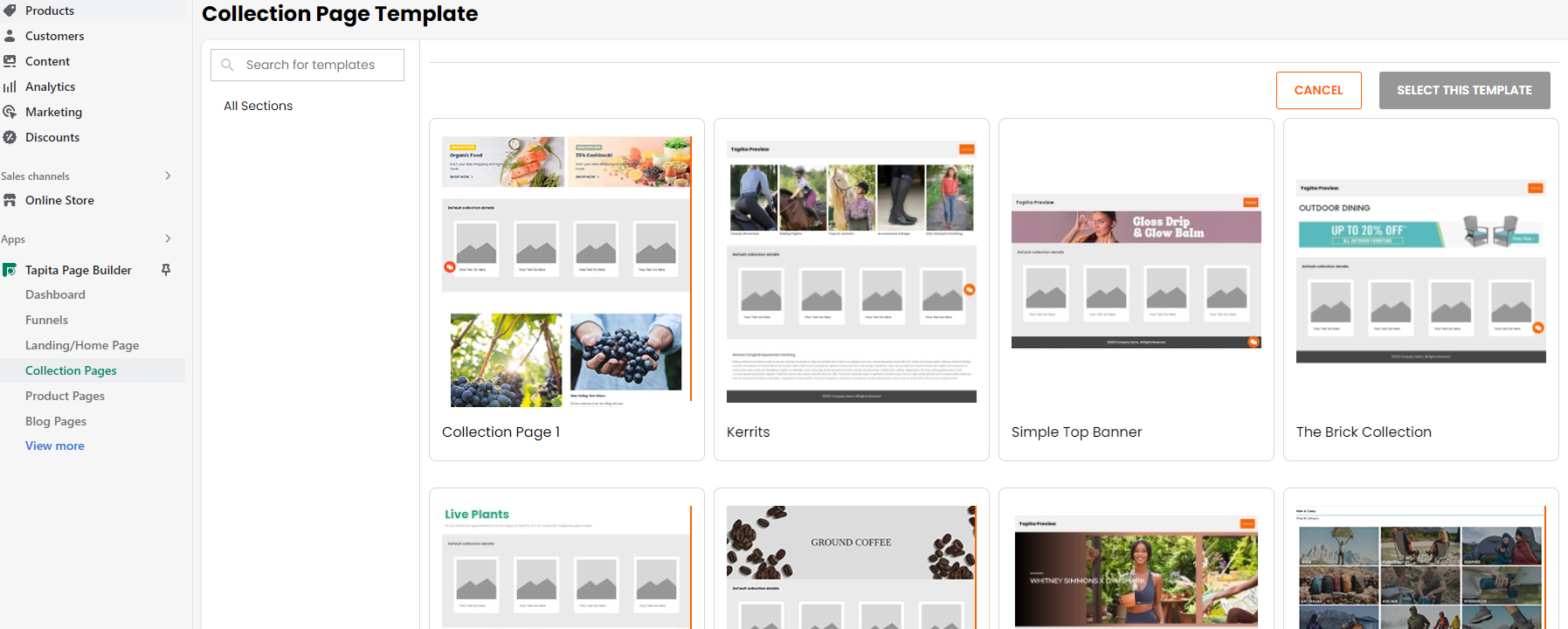Click the Search for templates field
Viewport: 1568px width, 629px height.
(307, 65)
